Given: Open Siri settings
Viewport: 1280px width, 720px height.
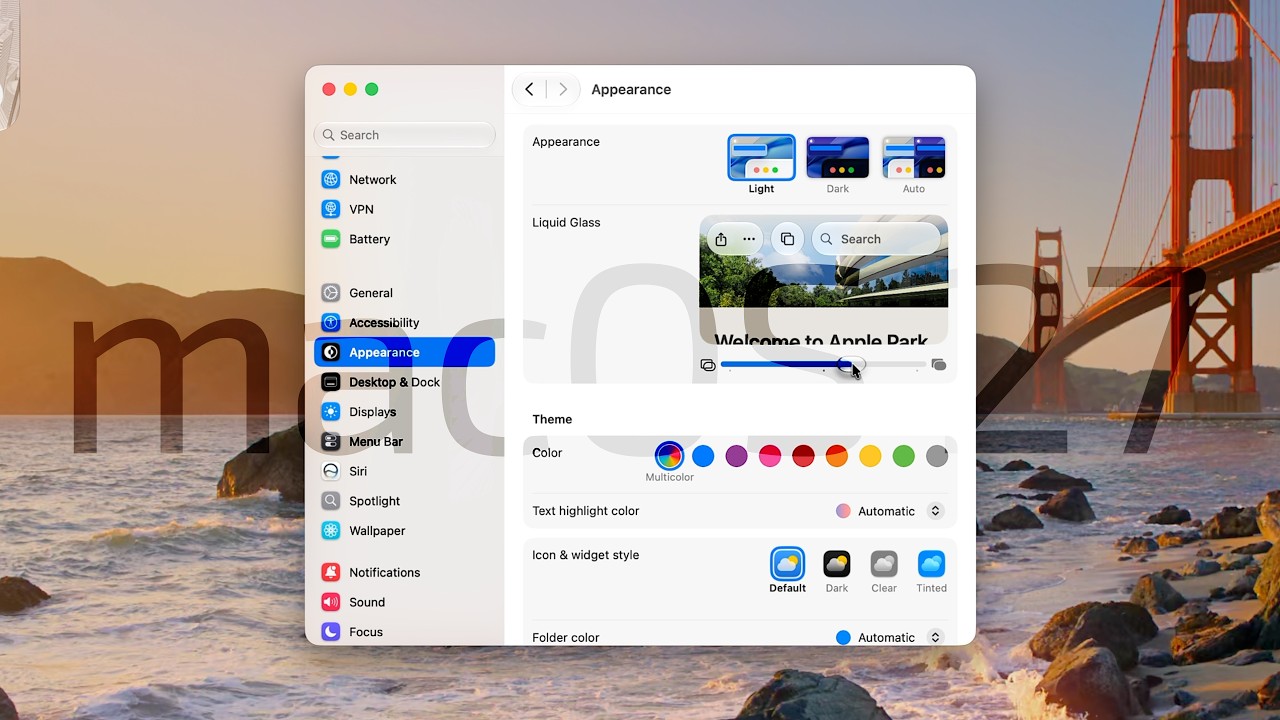Looking at the screenshot, I should coord(404,471).
